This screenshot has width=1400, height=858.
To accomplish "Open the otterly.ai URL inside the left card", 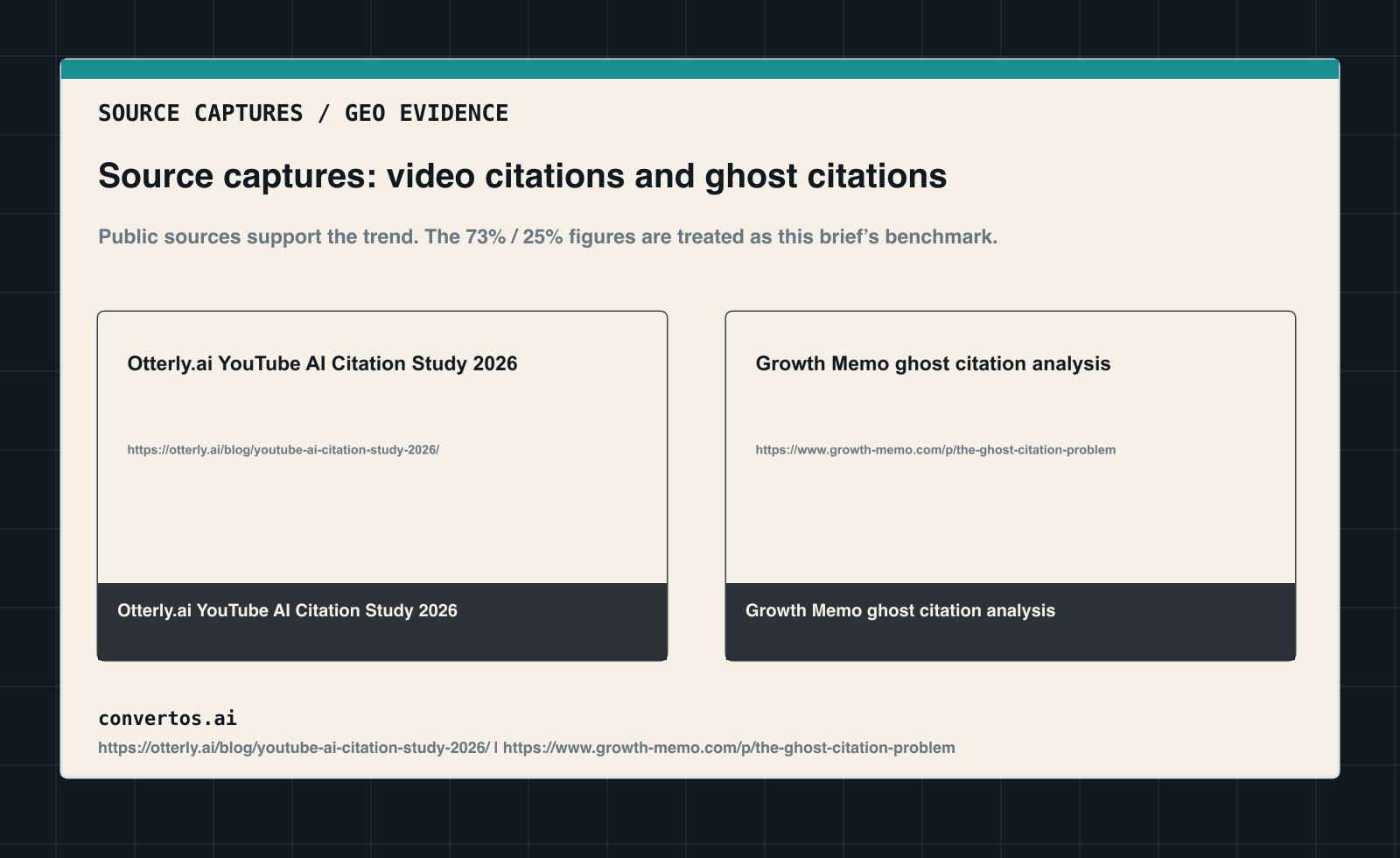I will pyautogui.click(x=283, y=450).
